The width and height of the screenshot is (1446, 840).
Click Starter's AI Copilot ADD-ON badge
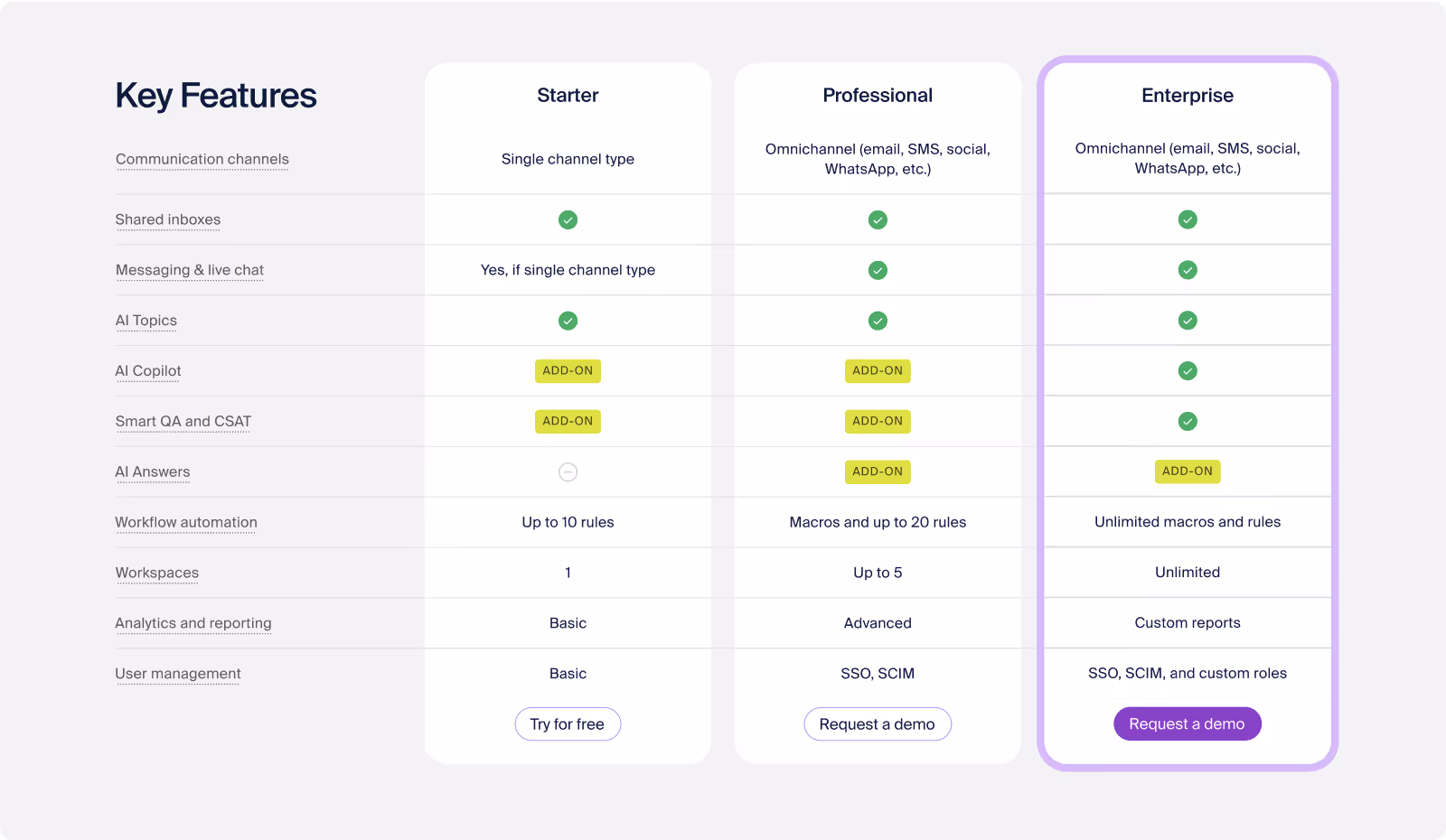click(x=568, y=371)
